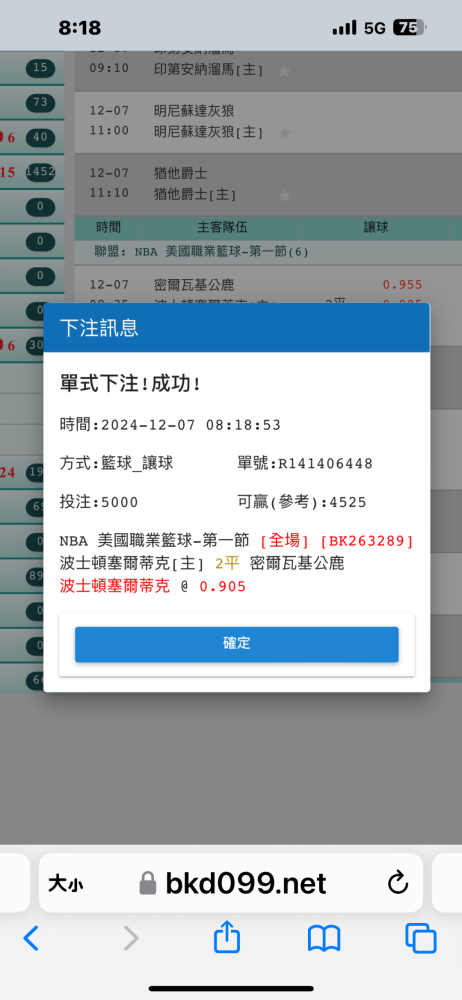Select the 0.955 odds for 密爾瓦基公鹿
The height and width of the screenshot is (1000, 462).
tap(403, 285)
